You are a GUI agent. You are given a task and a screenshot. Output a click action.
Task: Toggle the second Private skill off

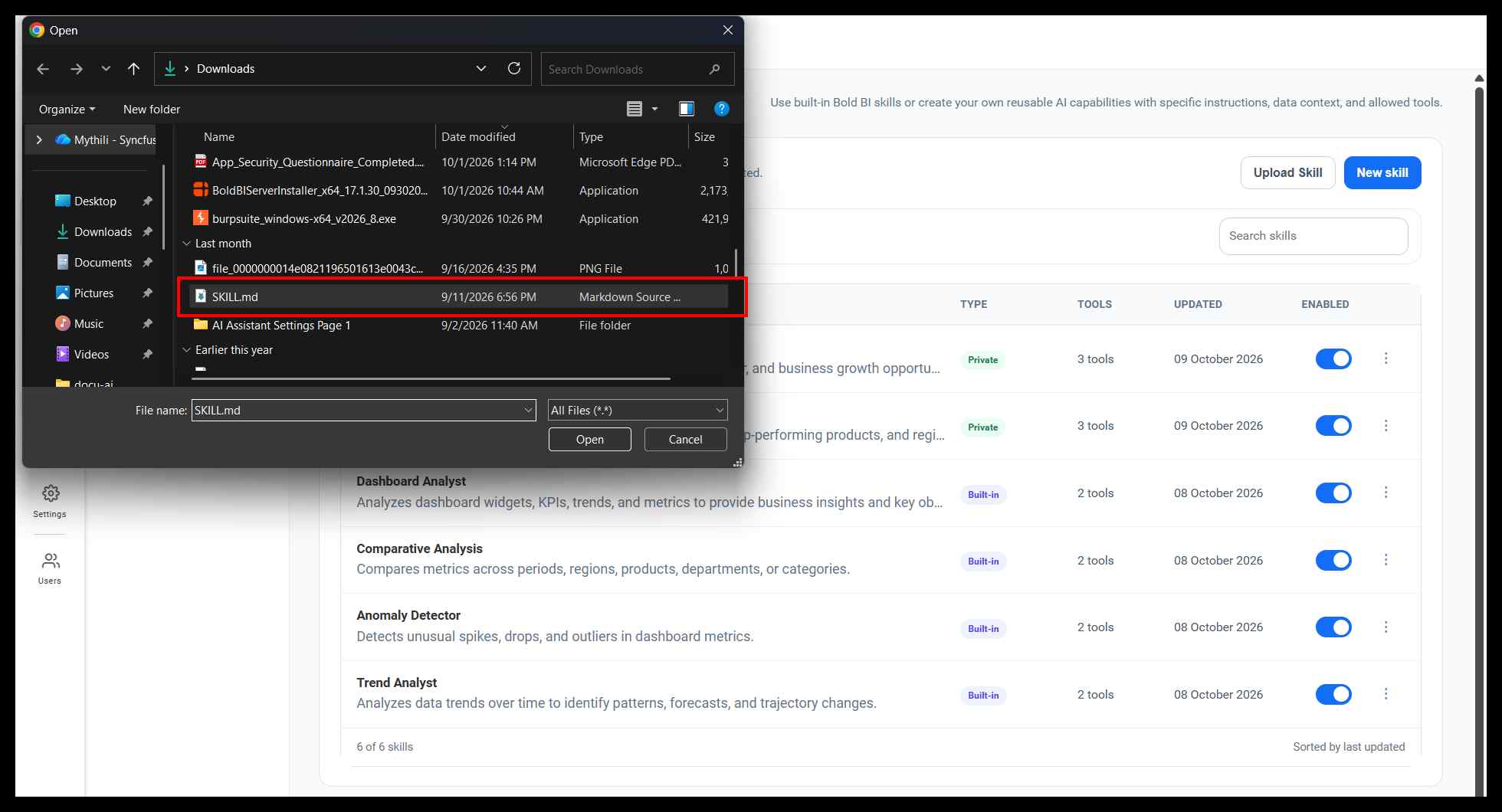pyautogui.click(x=1333, y=425)
